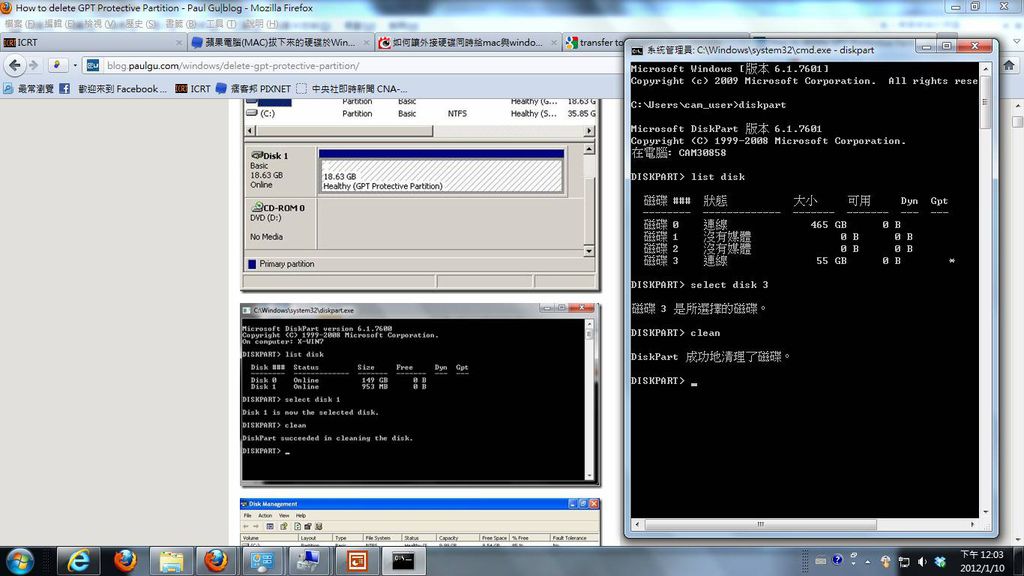The height and width of the screenshot is (576, 1024).
Task: Switch to the 蘋果電腦(MAC) tab
Action: click(x=280, y=42)
